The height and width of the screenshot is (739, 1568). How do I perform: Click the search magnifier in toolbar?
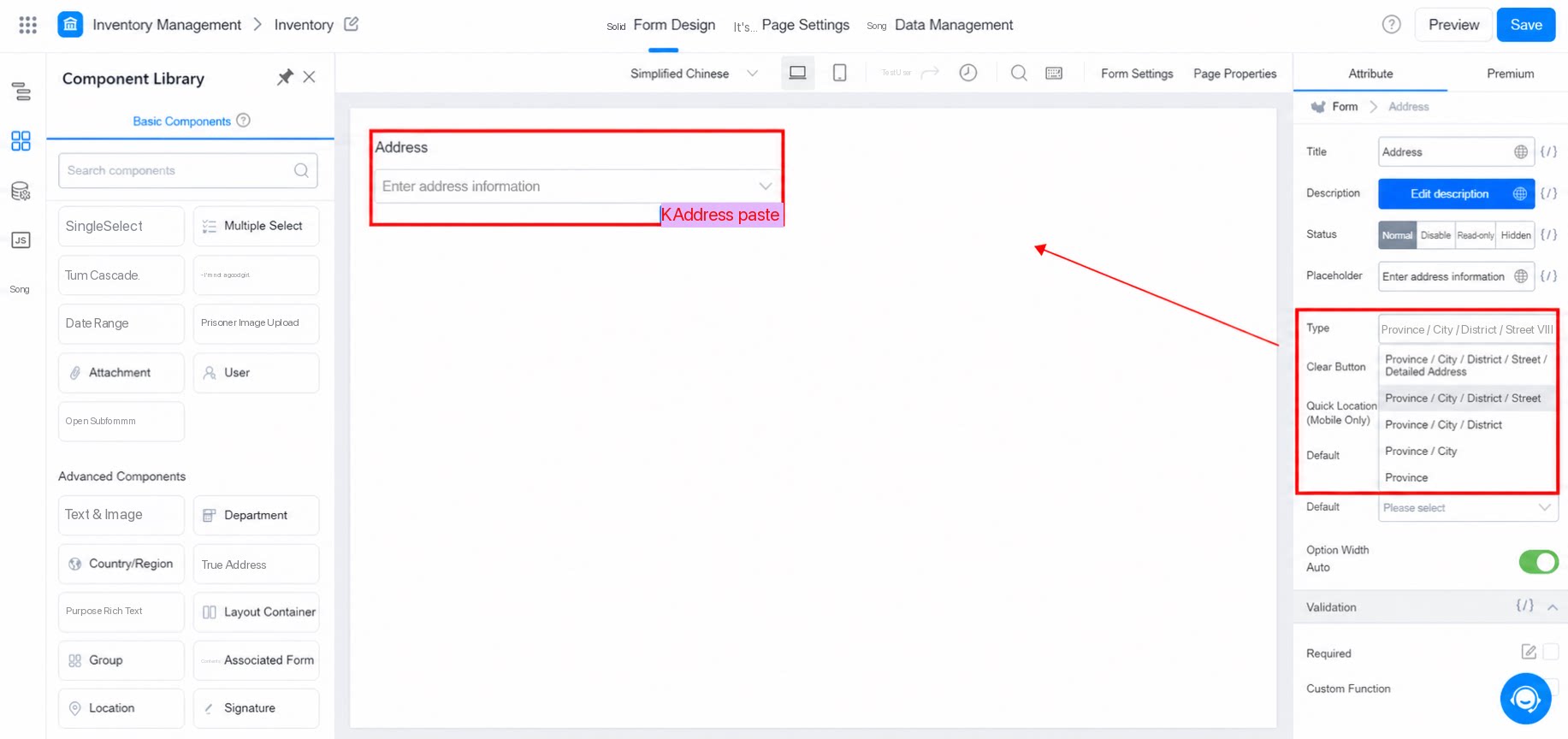(x=1018, y=73)
